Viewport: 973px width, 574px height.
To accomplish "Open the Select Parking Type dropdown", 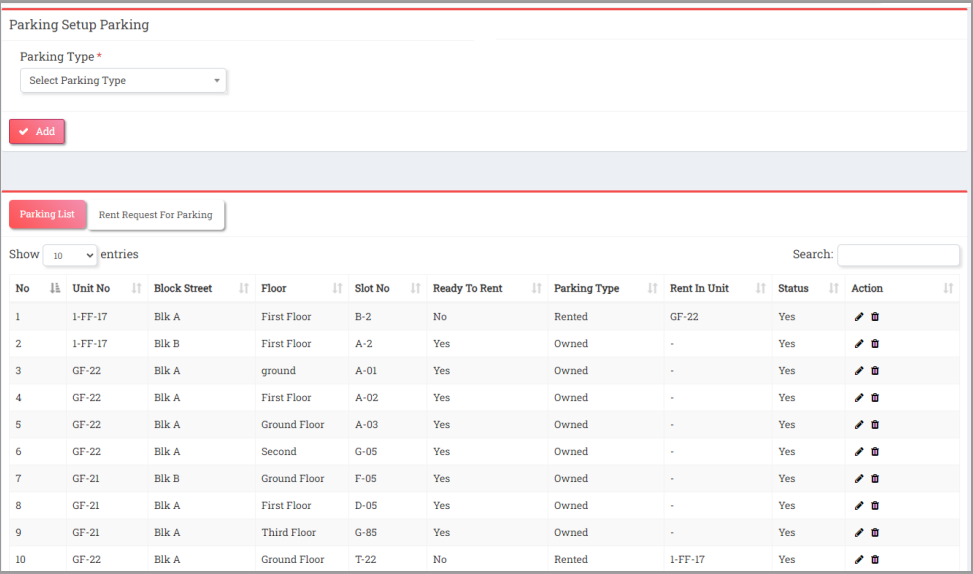I will click(124, 80).
